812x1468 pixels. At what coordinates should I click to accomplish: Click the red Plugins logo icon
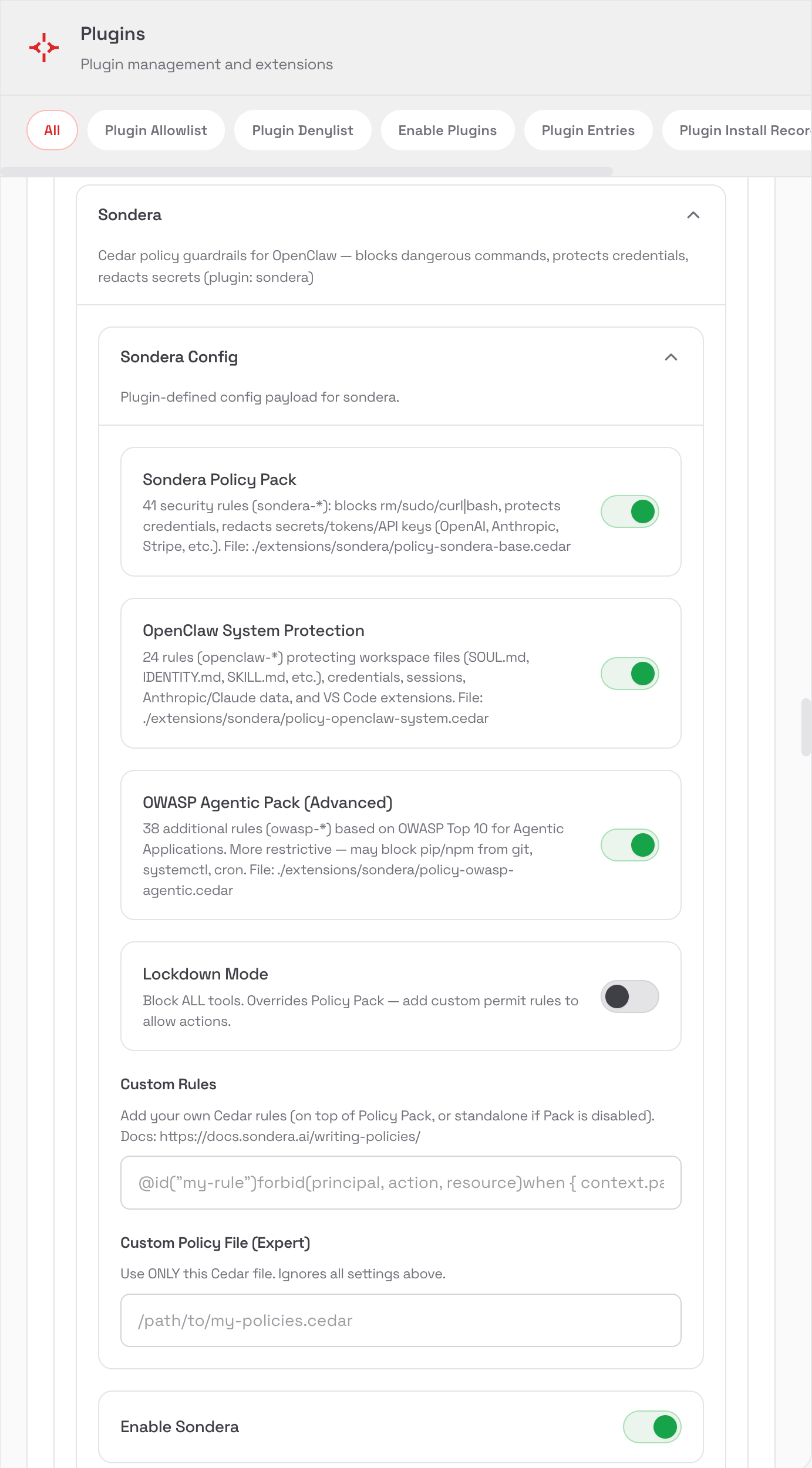tap(44, 48)
